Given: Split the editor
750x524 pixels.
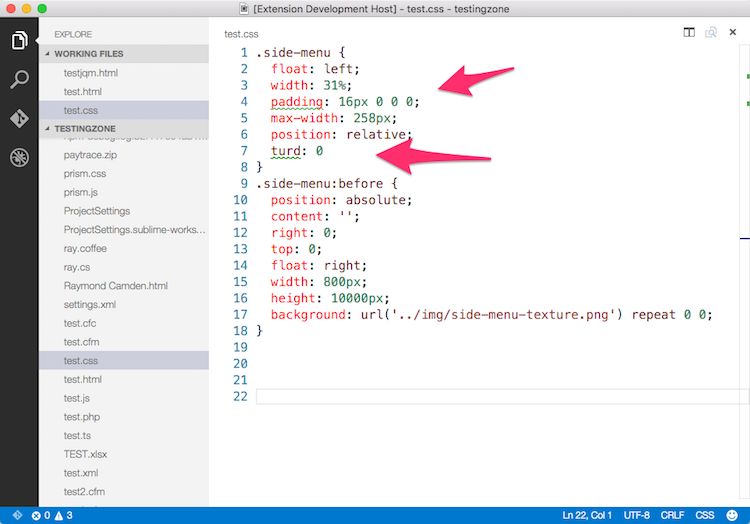Looking at the screenshot, I should (x=689, y=32).
